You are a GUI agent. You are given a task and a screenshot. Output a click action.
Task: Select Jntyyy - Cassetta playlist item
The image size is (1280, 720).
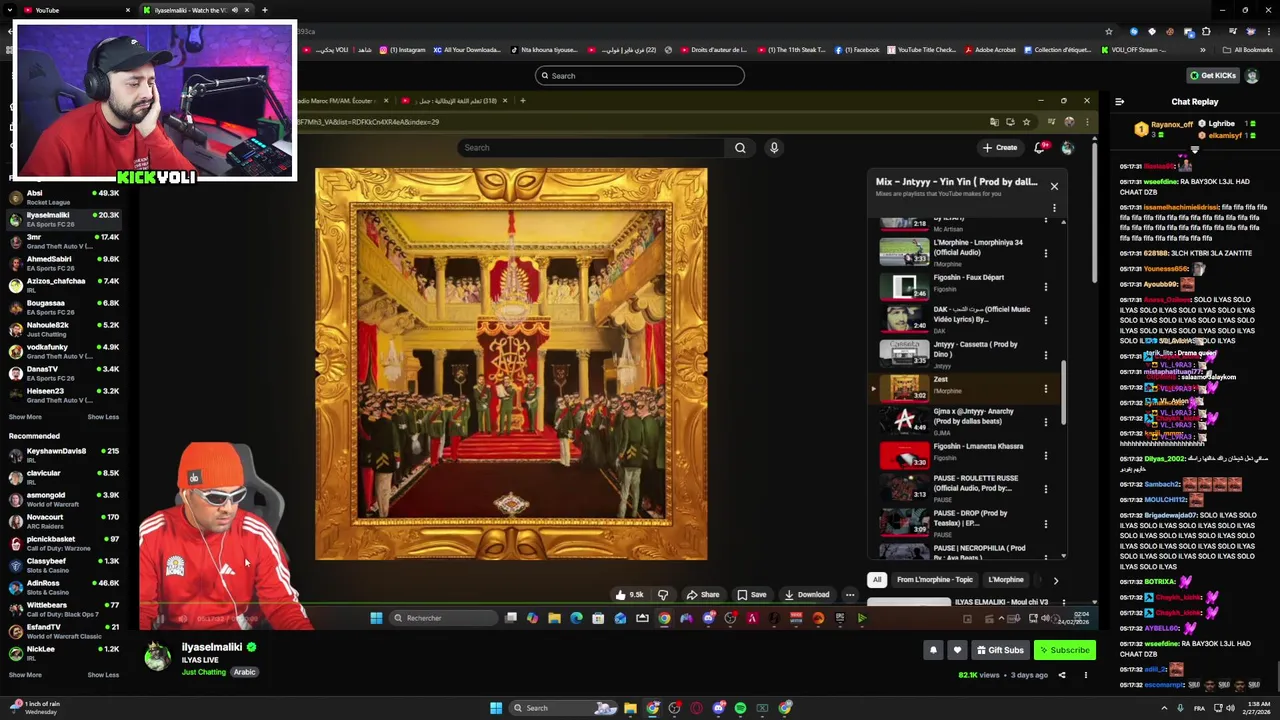point(964,353)
